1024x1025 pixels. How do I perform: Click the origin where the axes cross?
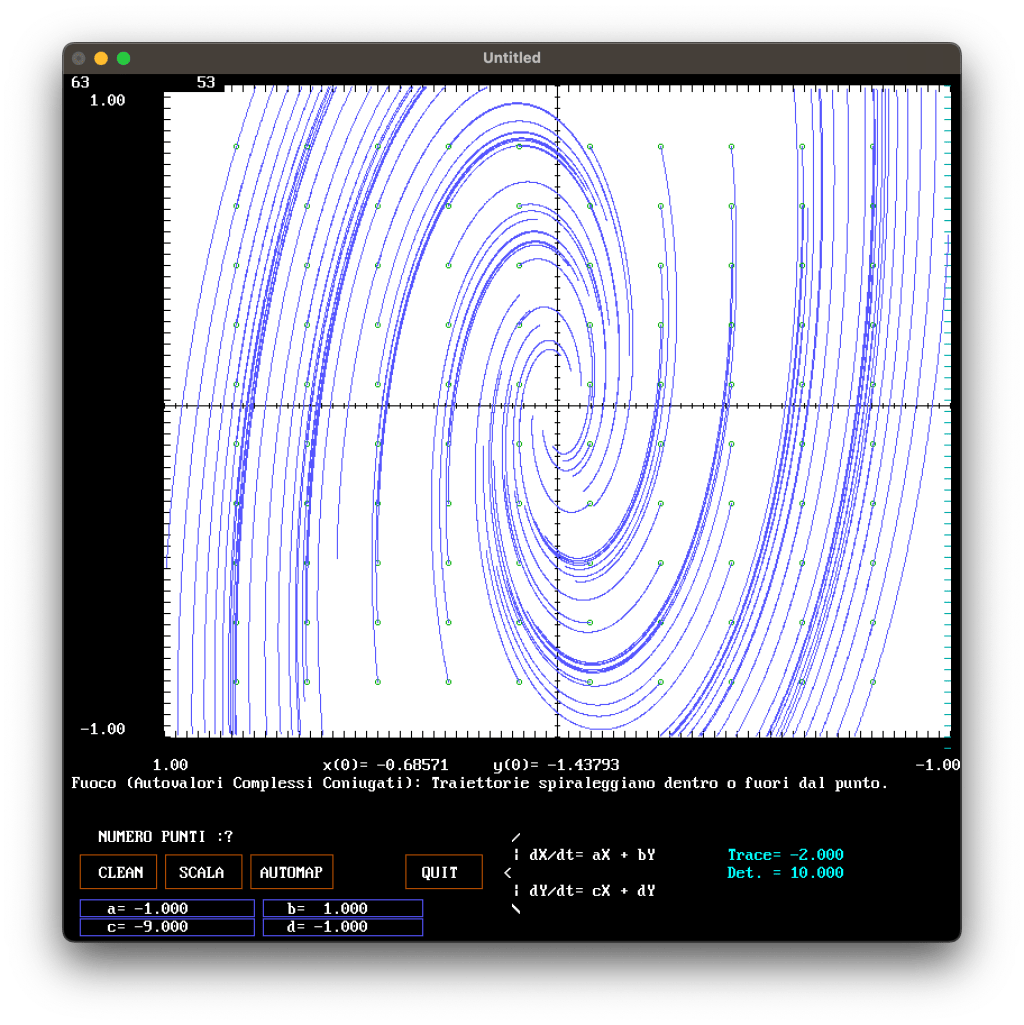pyautogui.click(x=556, y=406)
